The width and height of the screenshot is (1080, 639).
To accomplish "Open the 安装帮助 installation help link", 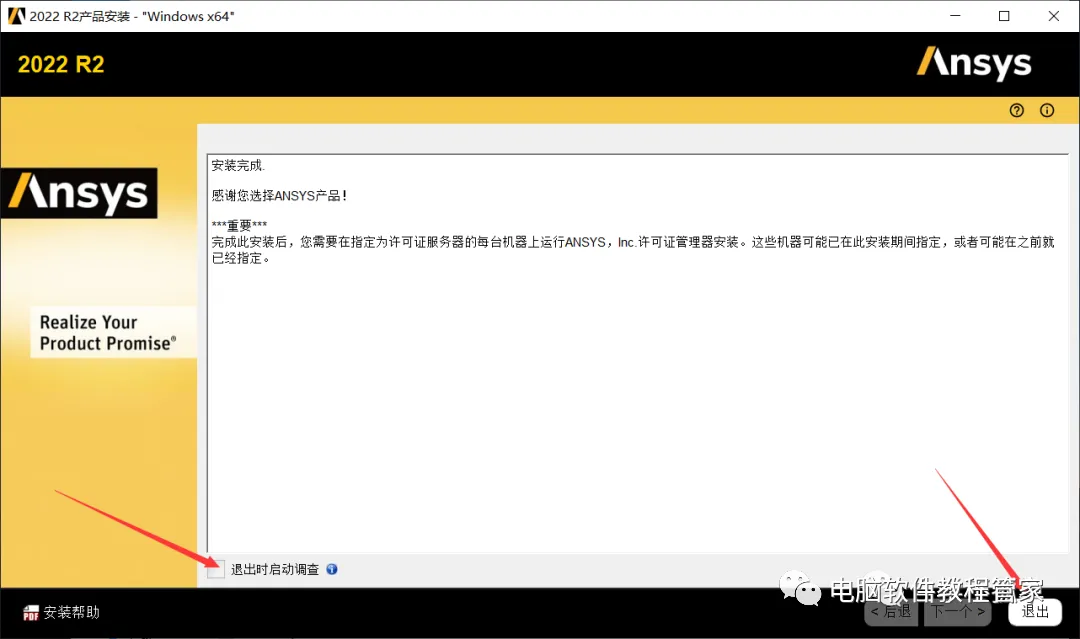I will click(72, 612).
